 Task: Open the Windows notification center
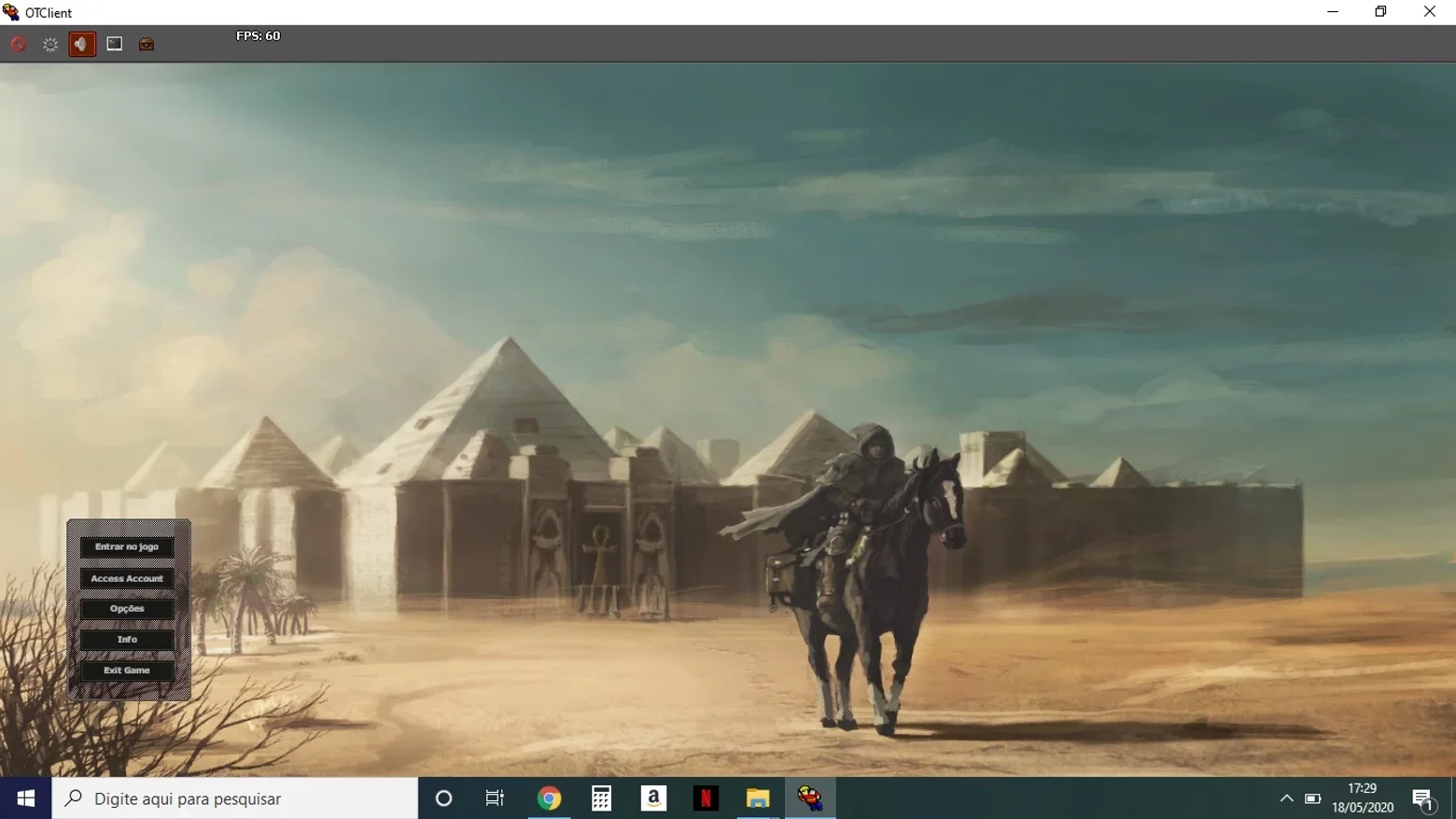1423,798
